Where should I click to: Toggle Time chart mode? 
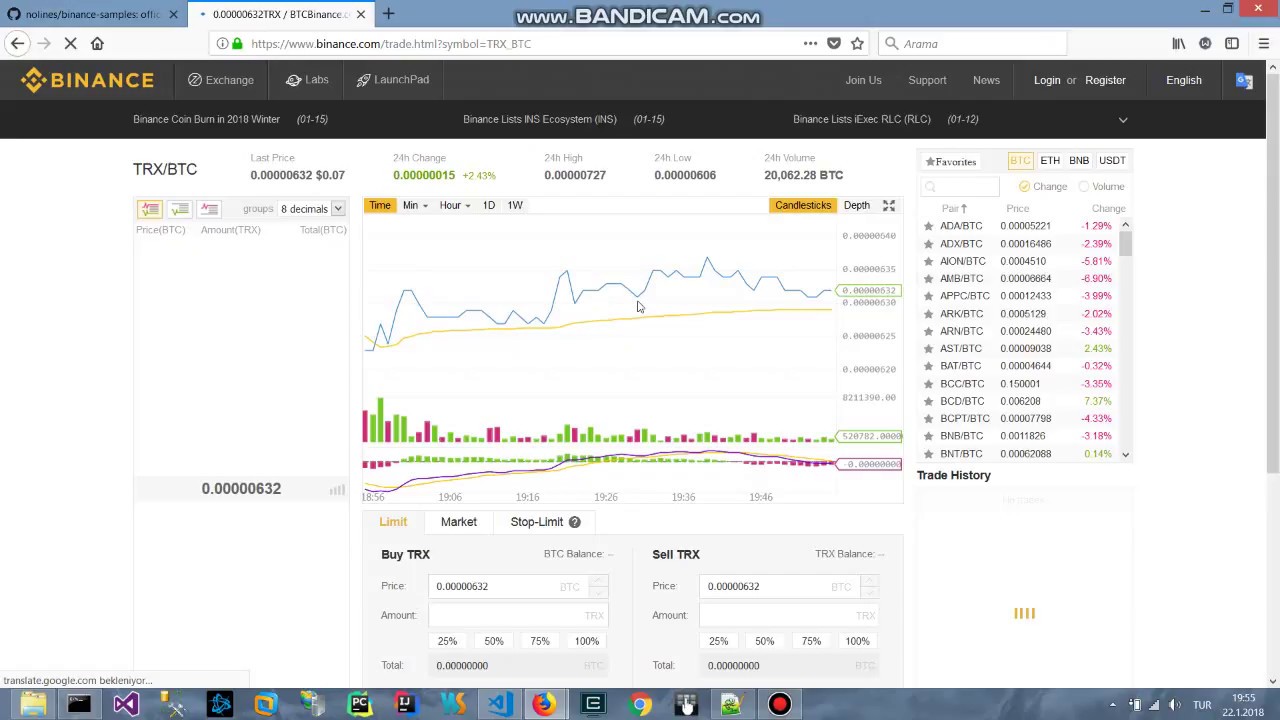pyautogui.click(x=380, y=205)
